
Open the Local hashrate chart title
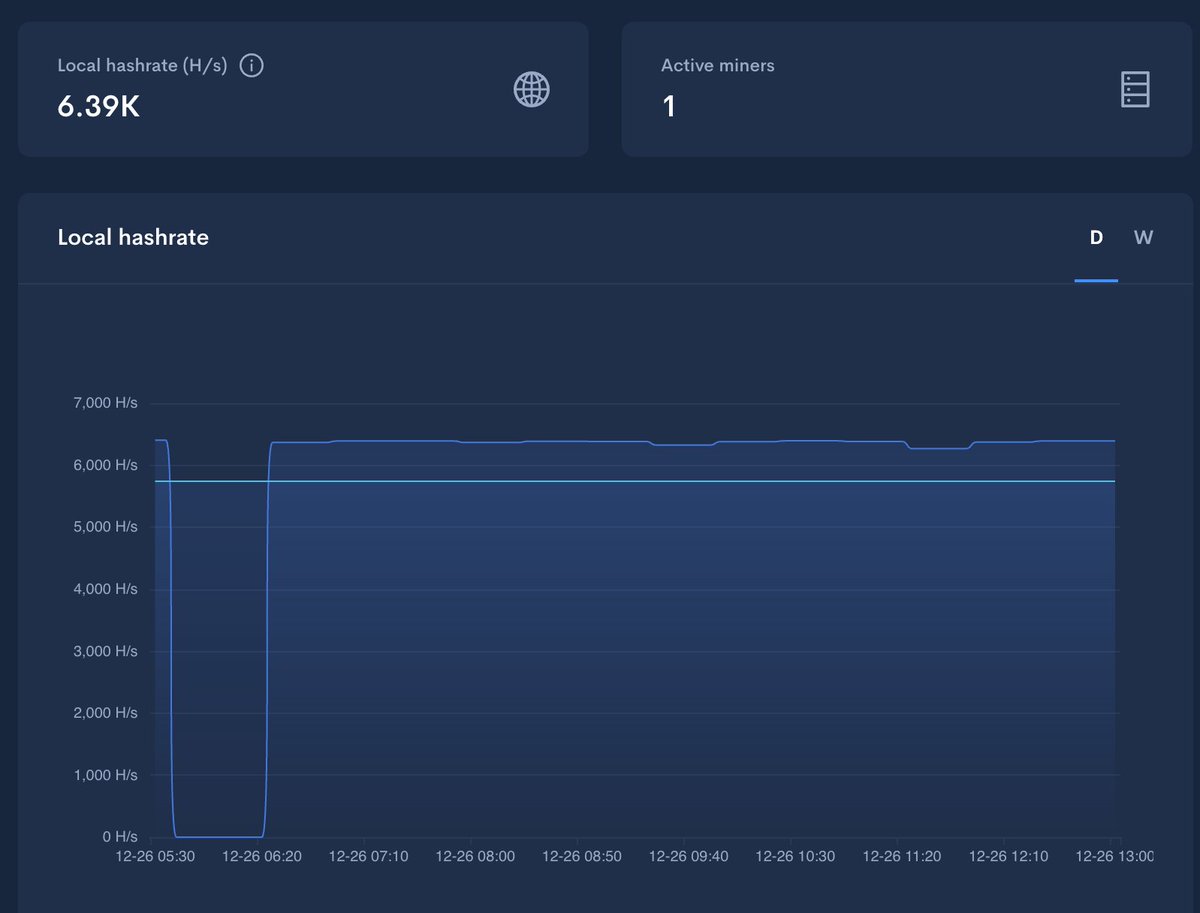(x=133, y=237)
